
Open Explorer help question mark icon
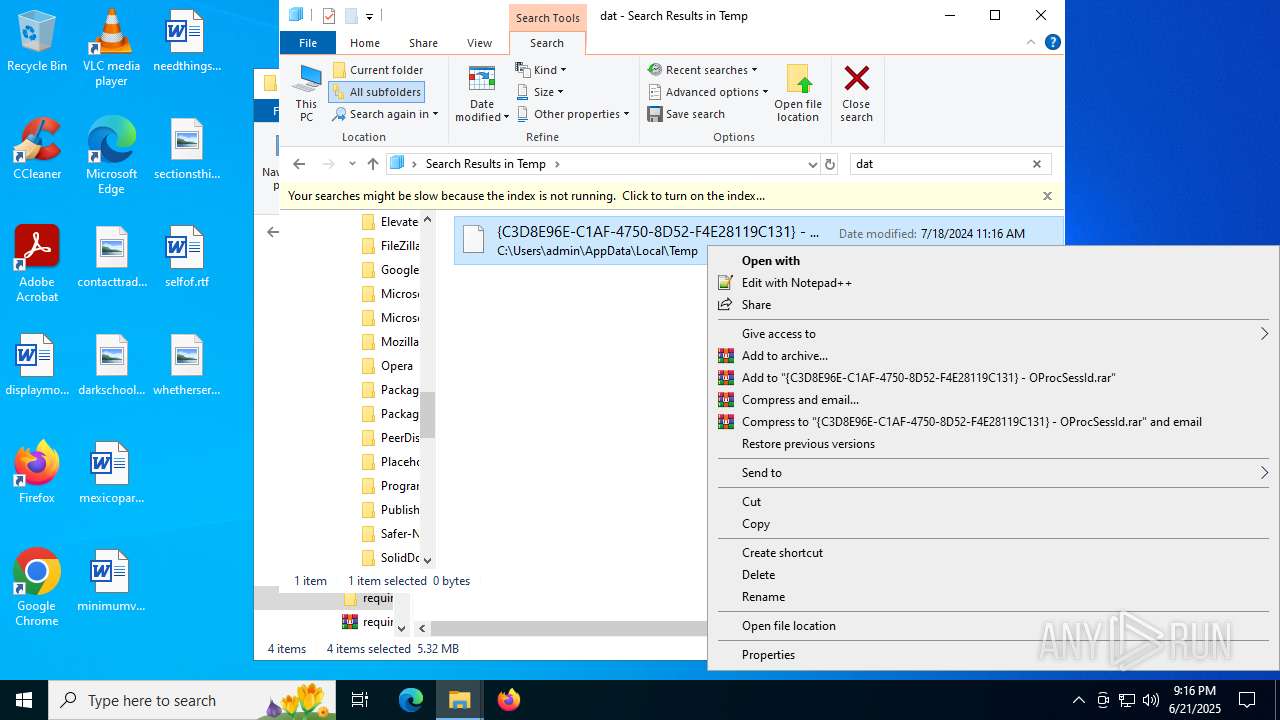[x=1052, y=42]
